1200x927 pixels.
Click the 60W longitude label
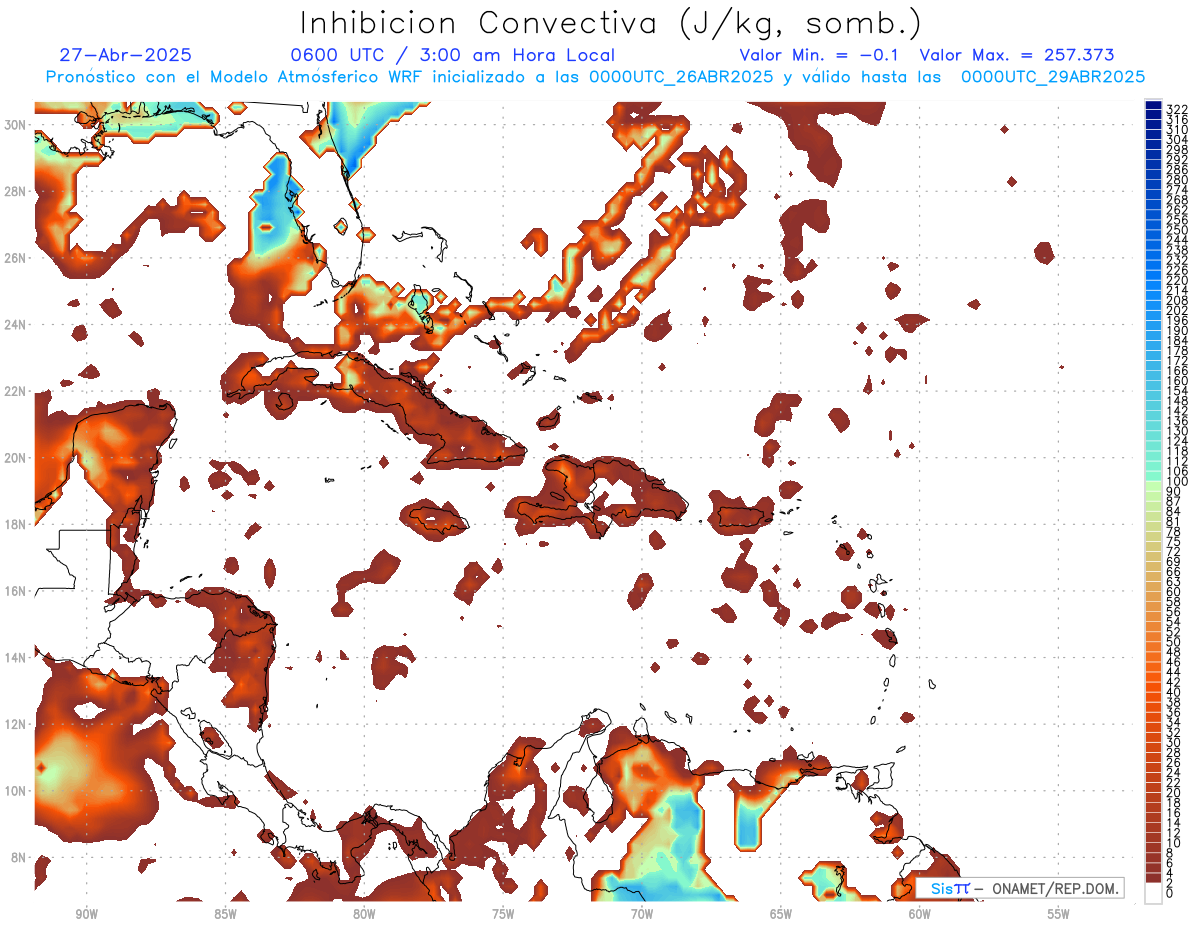click(x=920, y=914)
